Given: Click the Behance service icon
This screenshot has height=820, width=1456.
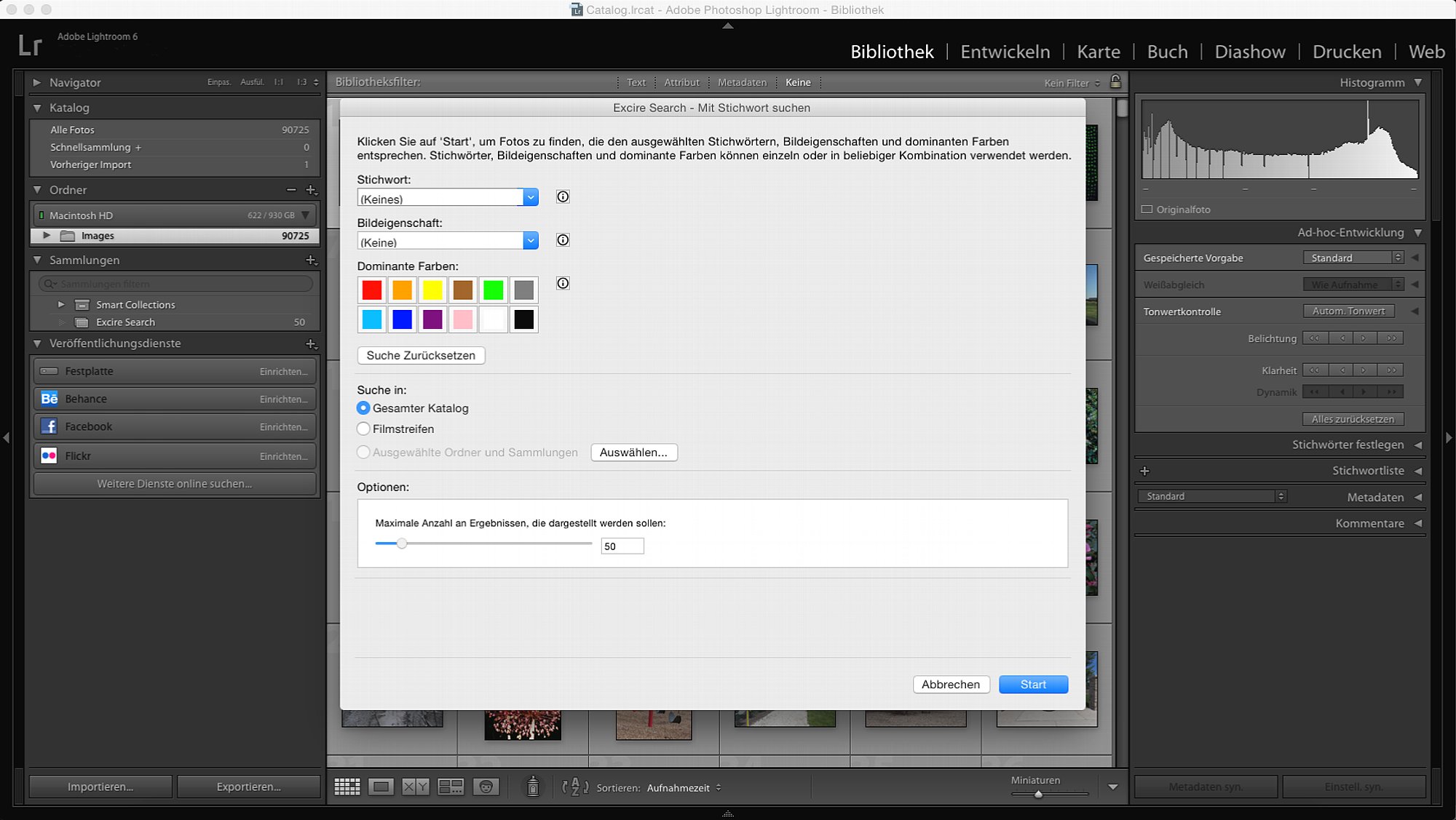Looking at the screenshot, I should [49, 399].
